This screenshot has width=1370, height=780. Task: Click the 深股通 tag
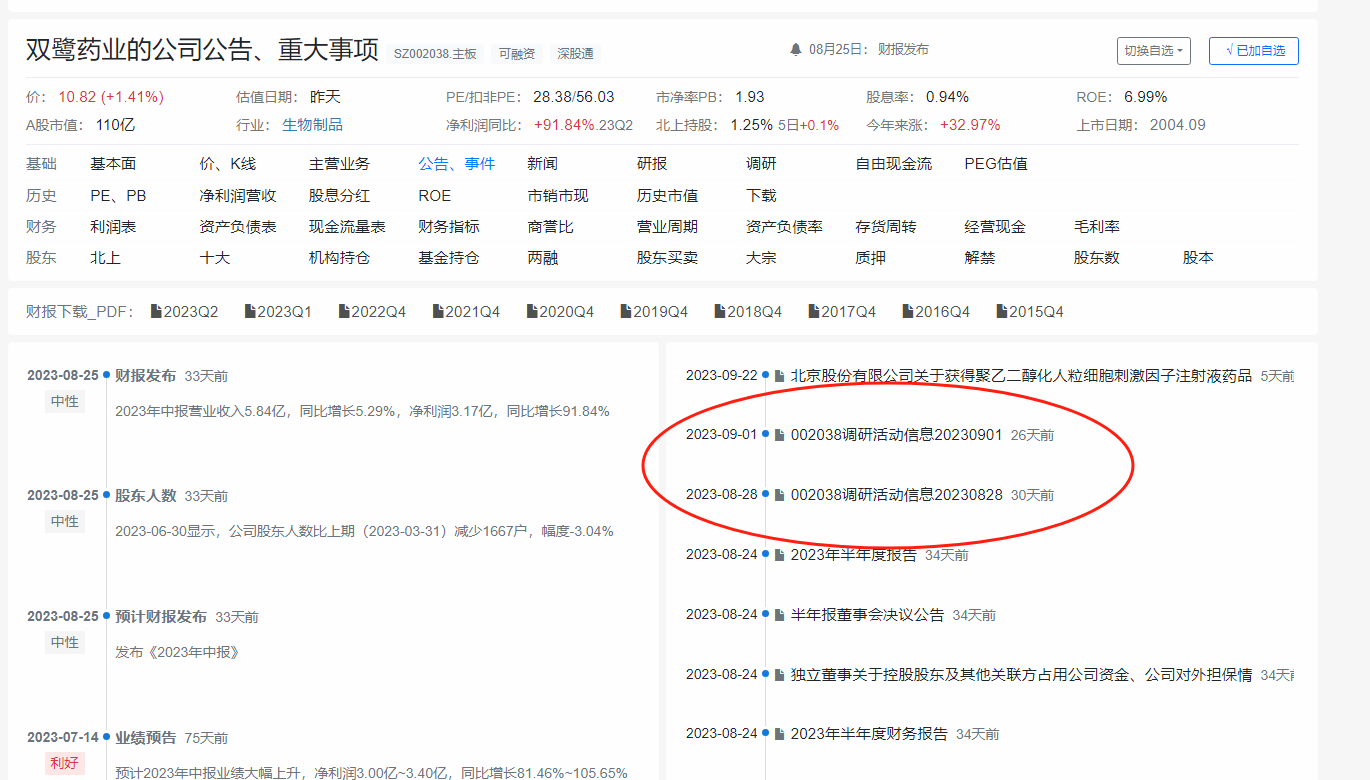click(576, 54)
